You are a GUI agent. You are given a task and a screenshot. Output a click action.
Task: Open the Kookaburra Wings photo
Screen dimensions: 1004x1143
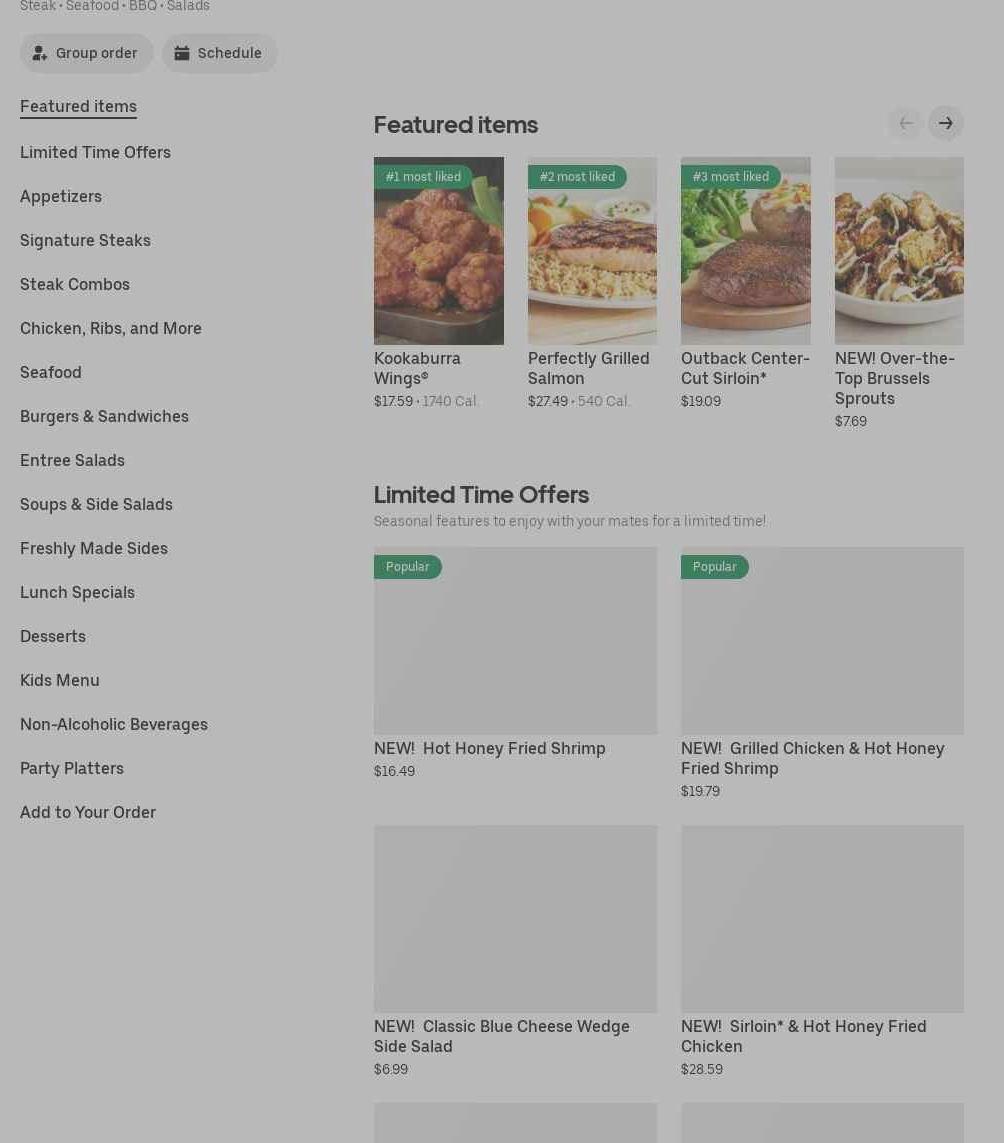439,251
